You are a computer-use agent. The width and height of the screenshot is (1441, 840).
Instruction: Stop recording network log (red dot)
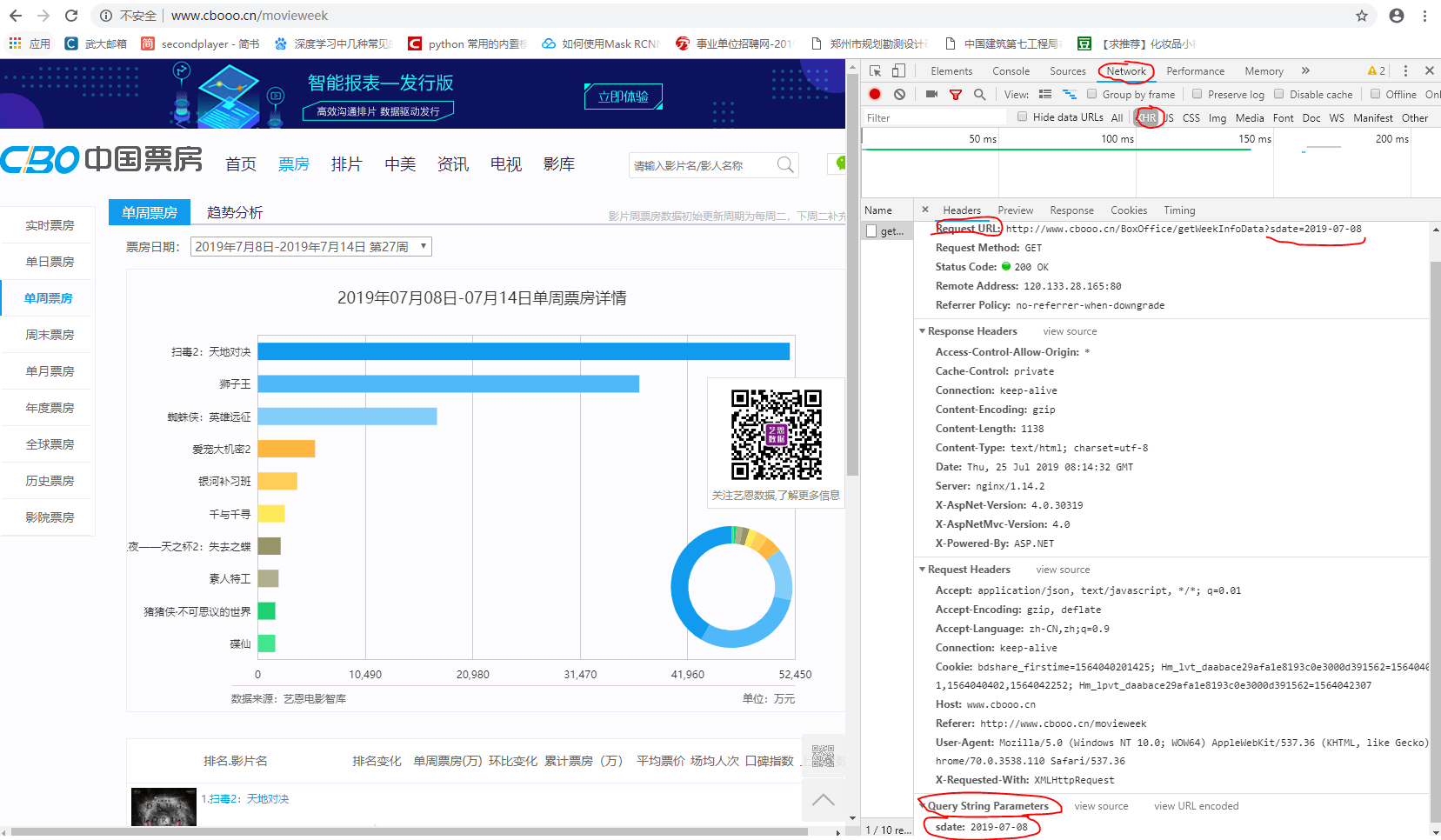coord(875,94)
